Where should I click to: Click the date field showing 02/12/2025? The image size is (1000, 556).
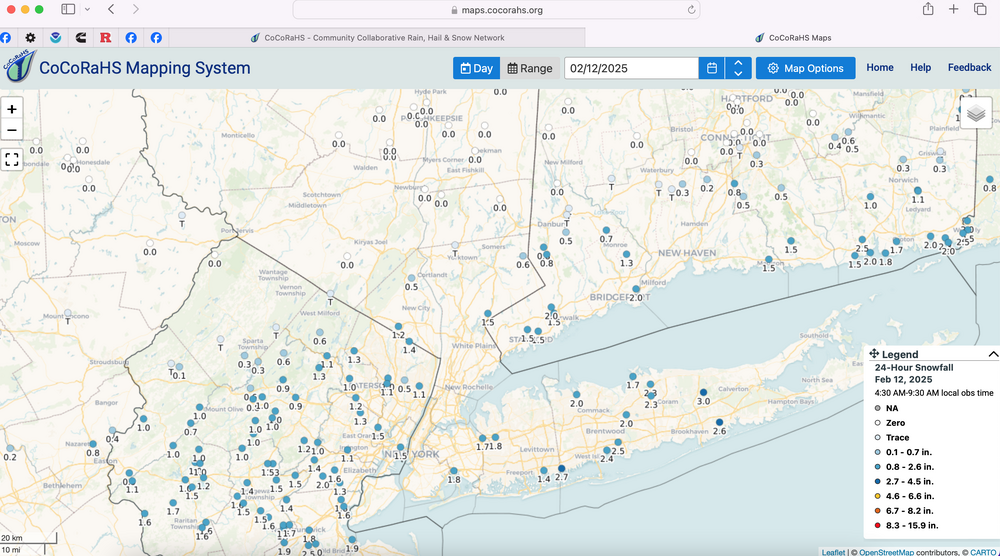coord(631,68)
